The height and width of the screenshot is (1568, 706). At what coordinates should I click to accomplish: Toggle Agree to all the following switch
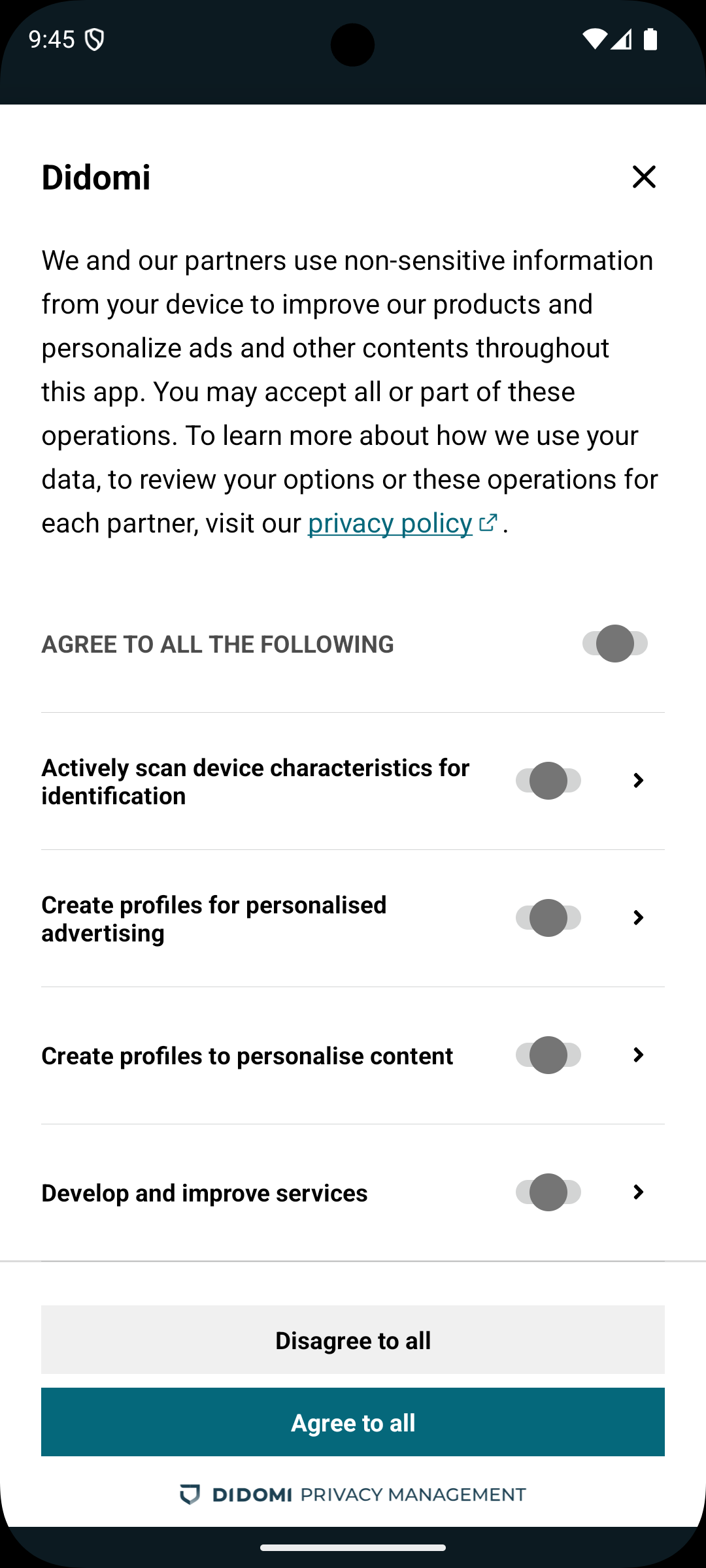pyautogui.click(x=614, y=644)
